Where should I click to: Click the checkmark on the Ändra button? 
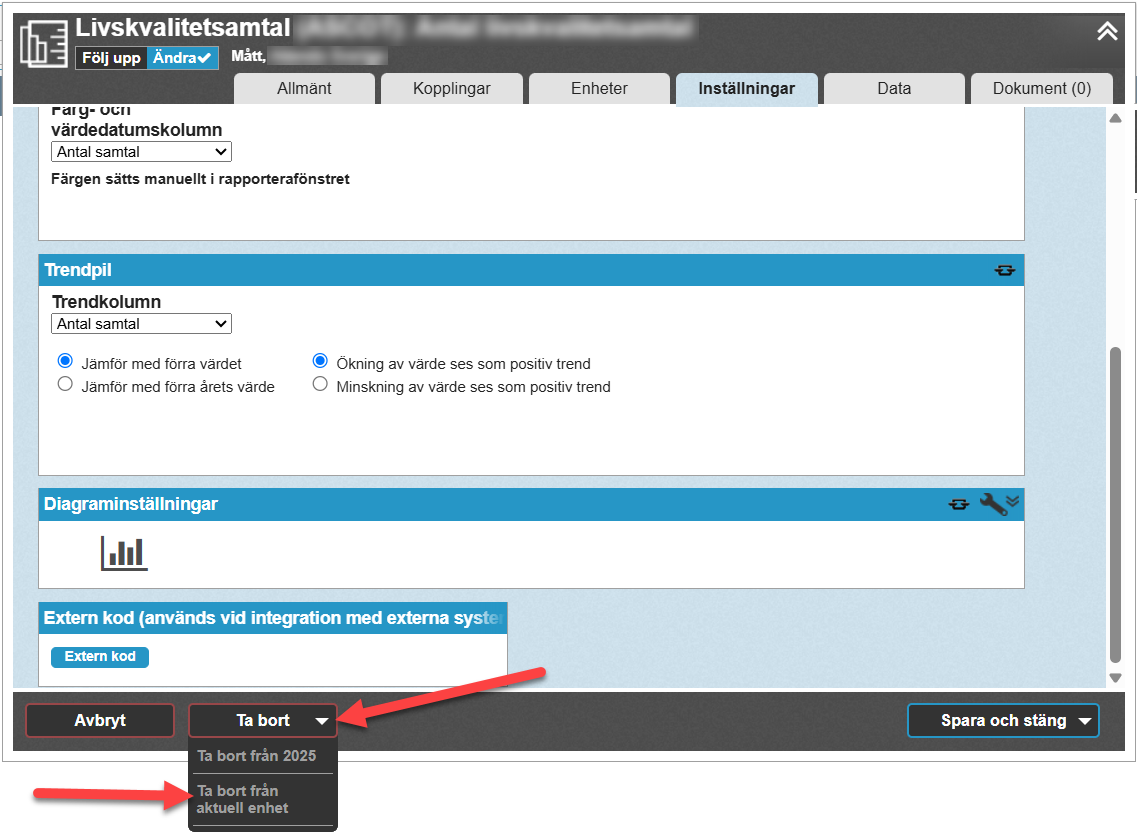pos(205,58)
